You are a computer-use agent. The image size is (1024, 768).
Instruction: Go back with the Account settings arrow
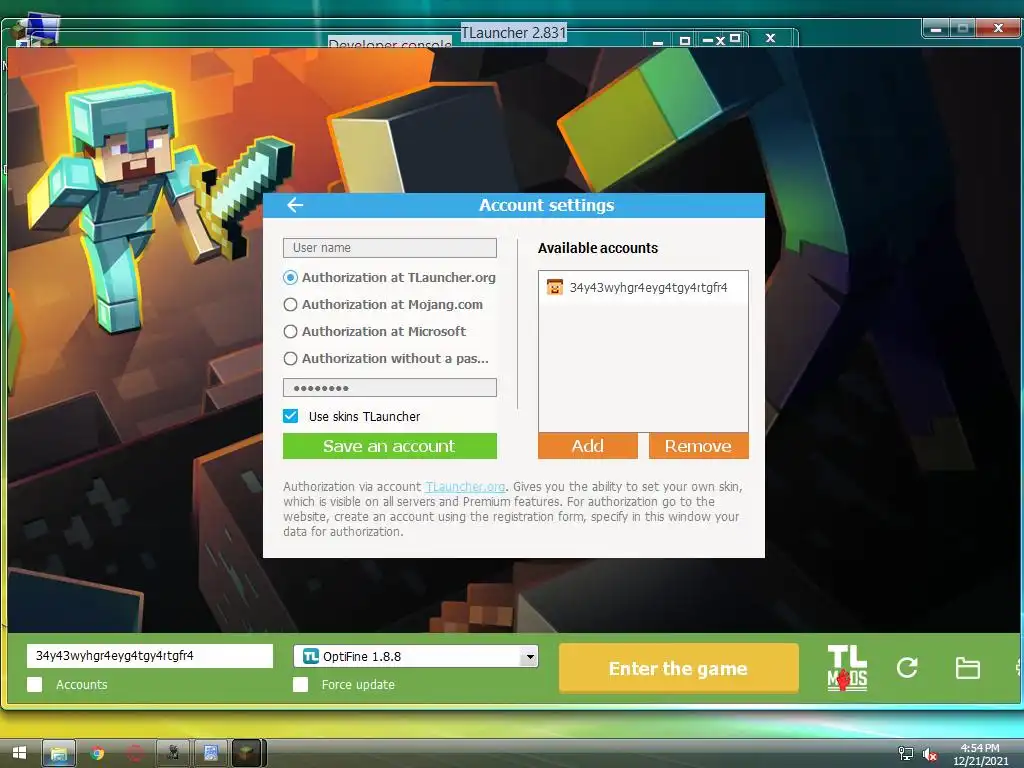[x=295, y=205]
